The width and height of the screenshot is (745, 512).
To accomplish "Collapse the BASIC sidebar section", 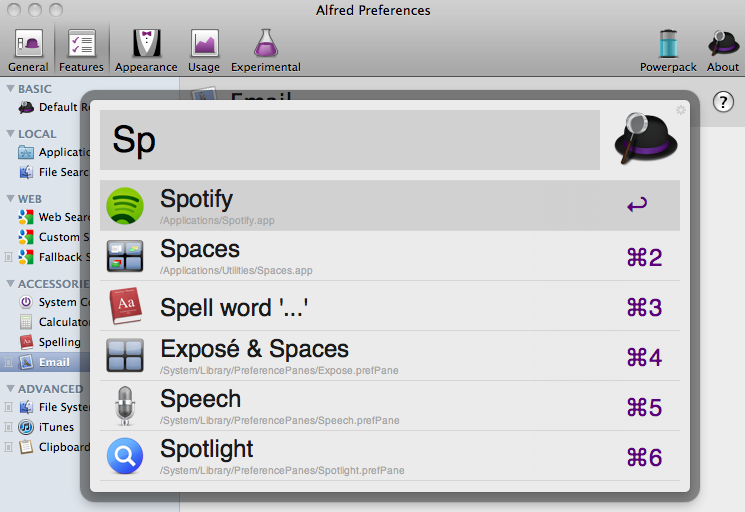I will coord(10,89).
